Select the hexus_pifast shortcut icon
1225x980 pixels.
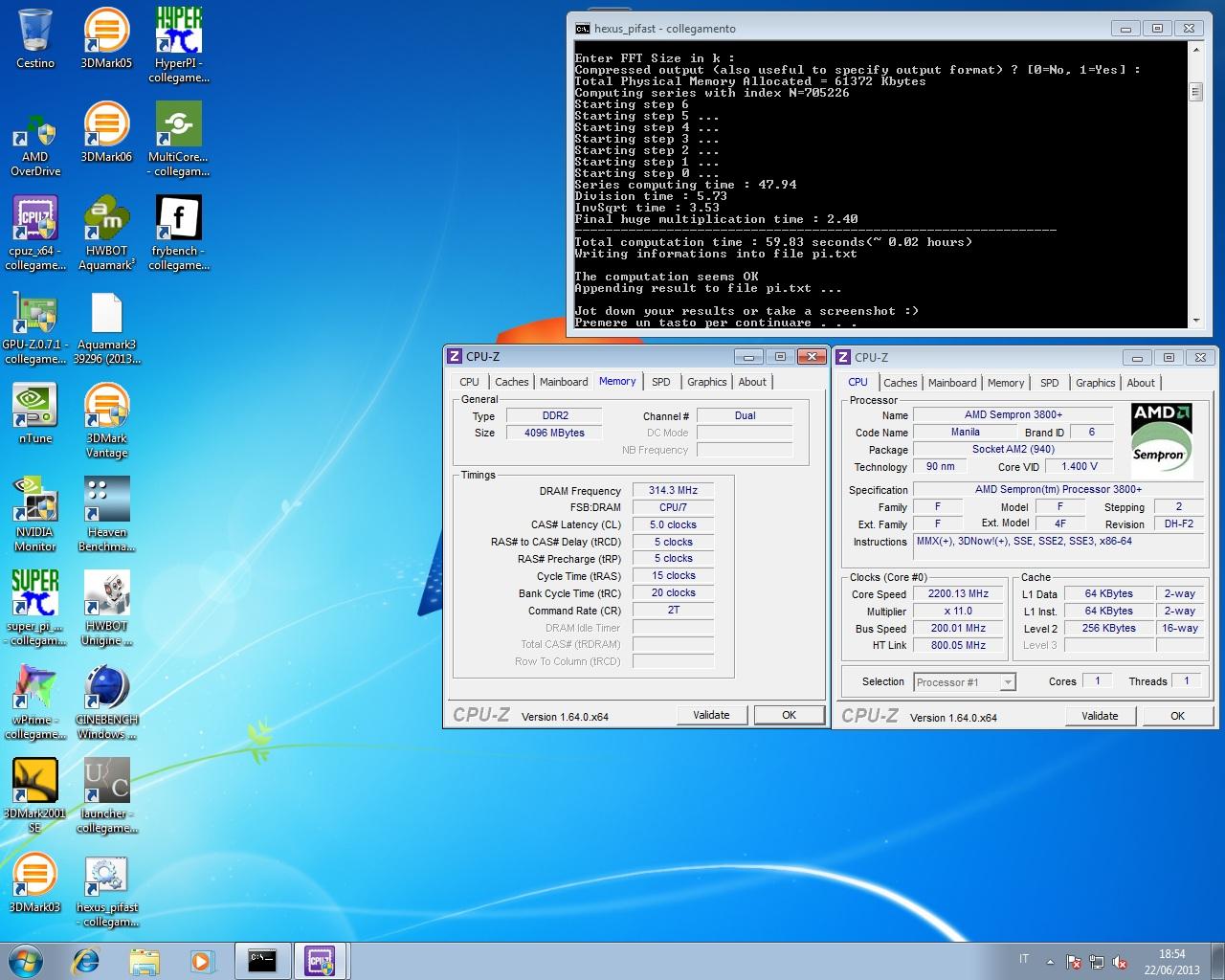pyautogui.click(x=106, y=889)
